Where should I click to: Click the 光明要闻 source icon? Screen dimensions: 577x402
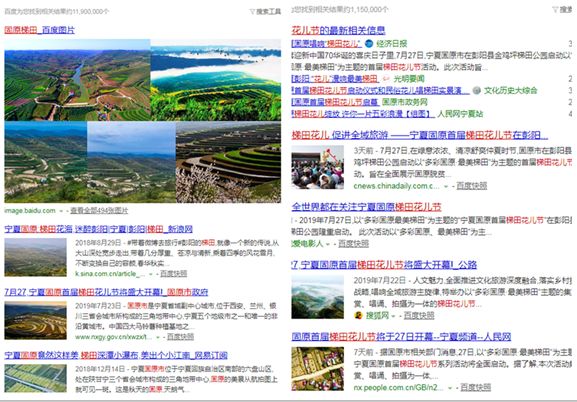385,78
